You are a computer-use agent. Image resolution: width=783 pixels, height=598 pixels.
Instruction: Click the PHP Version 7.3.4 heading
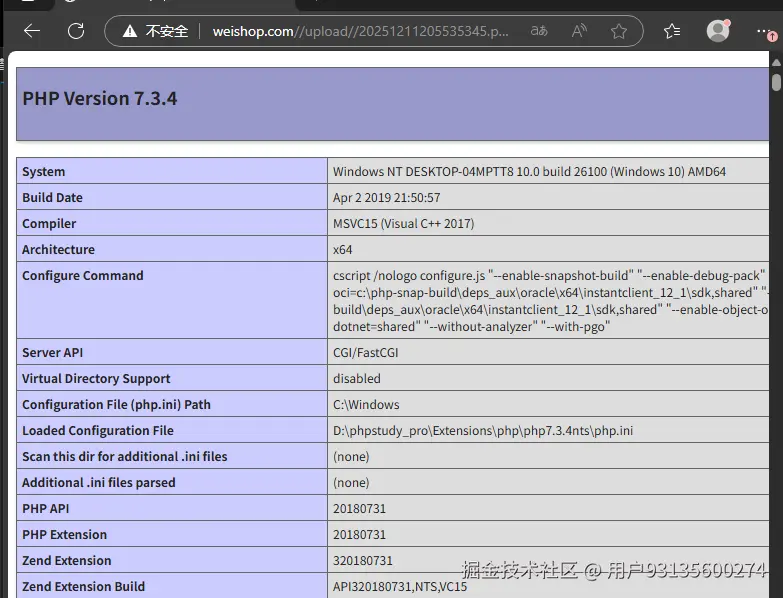click(x=100, y=98)
